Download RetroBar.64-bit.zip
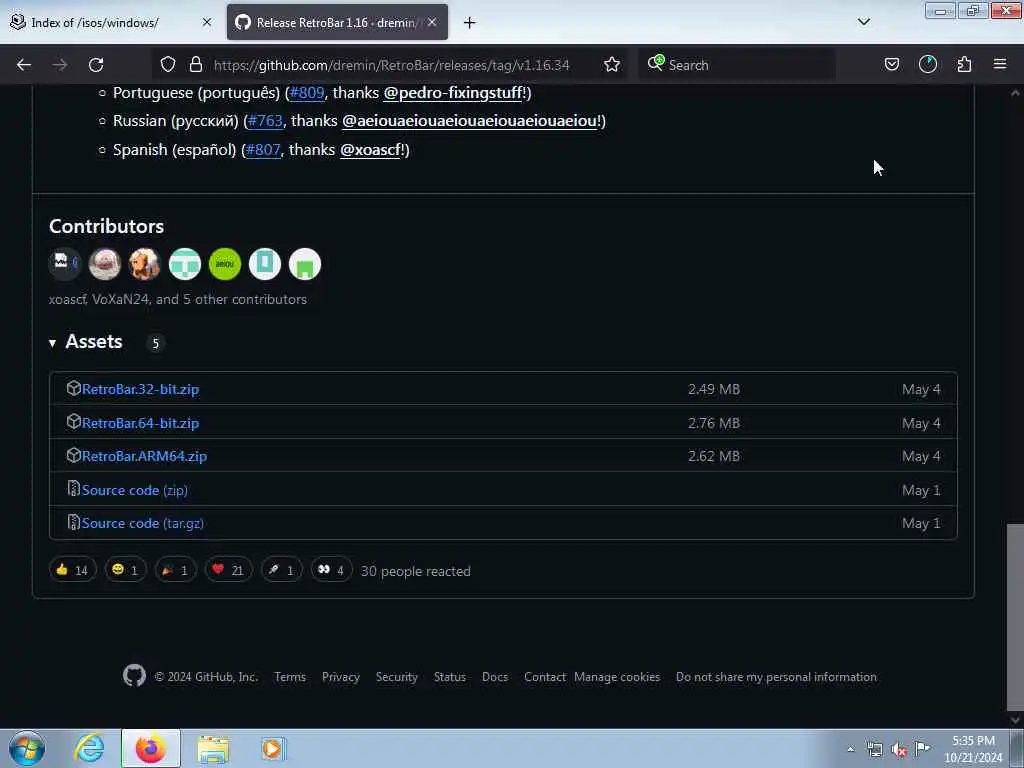Screen dimensions: 1024x768 140,423
